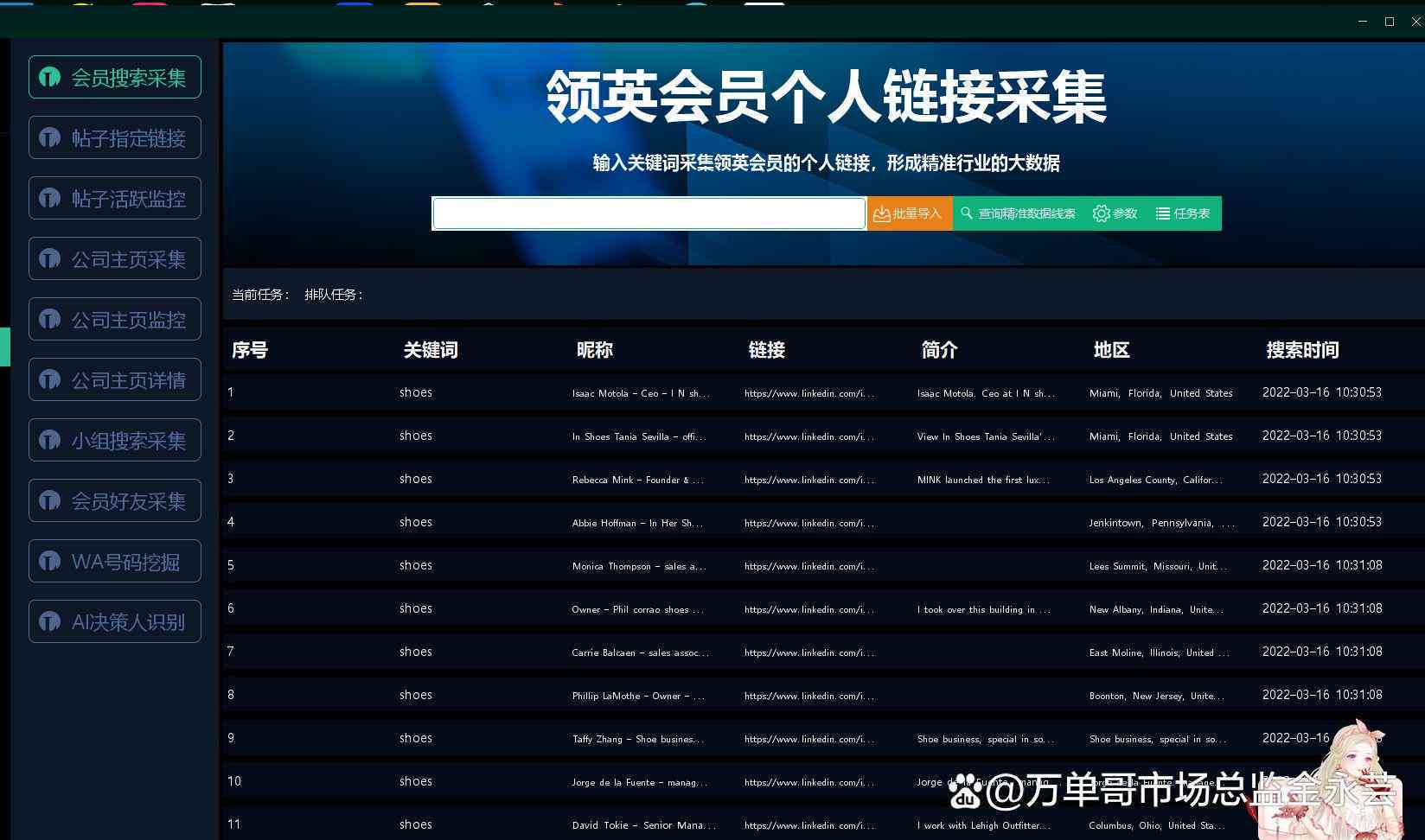The image size is (1425, 840).
Task: Go to 公司主页采集 section
Action: [x=115, y=258]
